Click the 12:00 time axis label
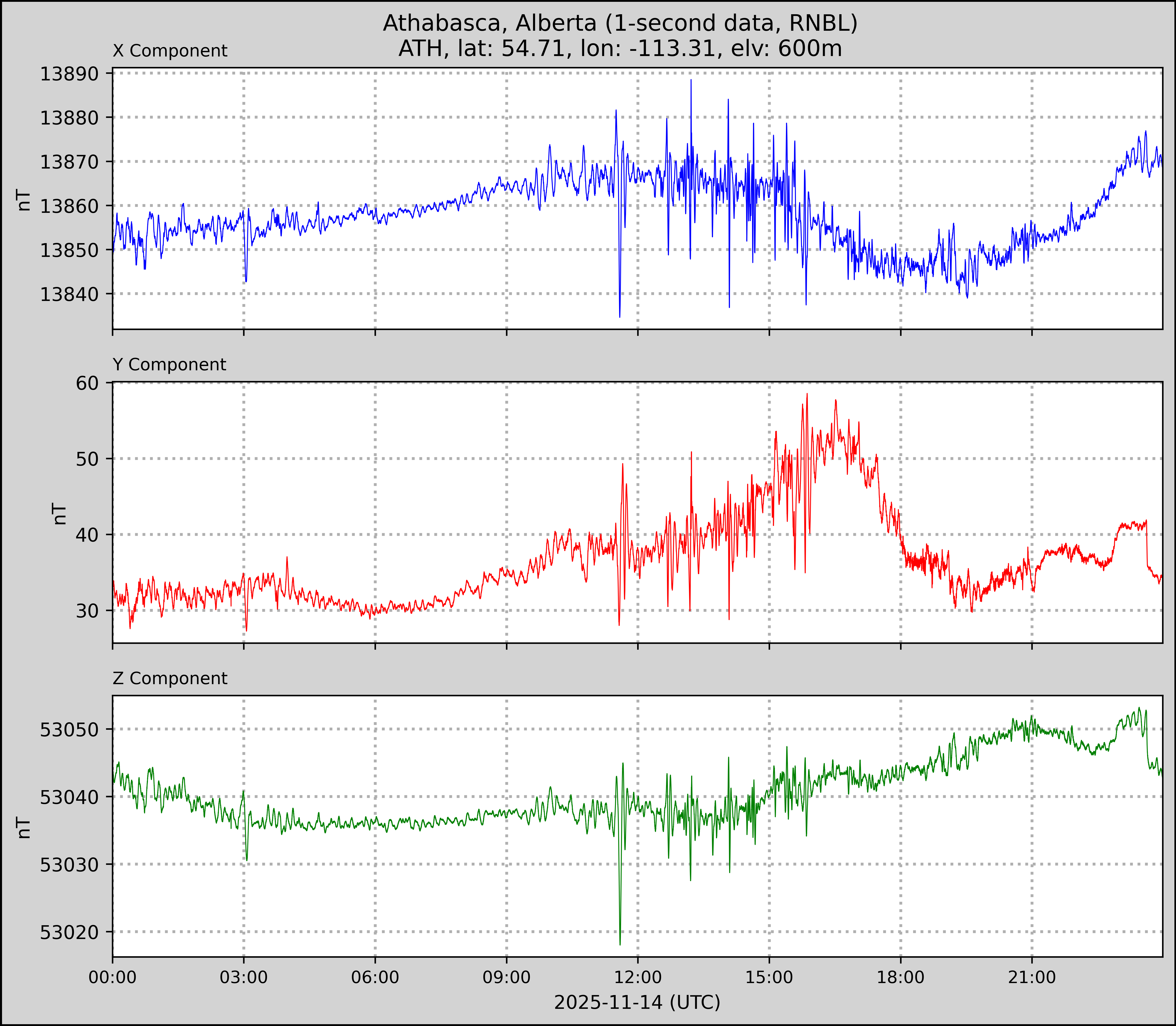Screen dimensions: 1176x1026 (x=638, y=977)
